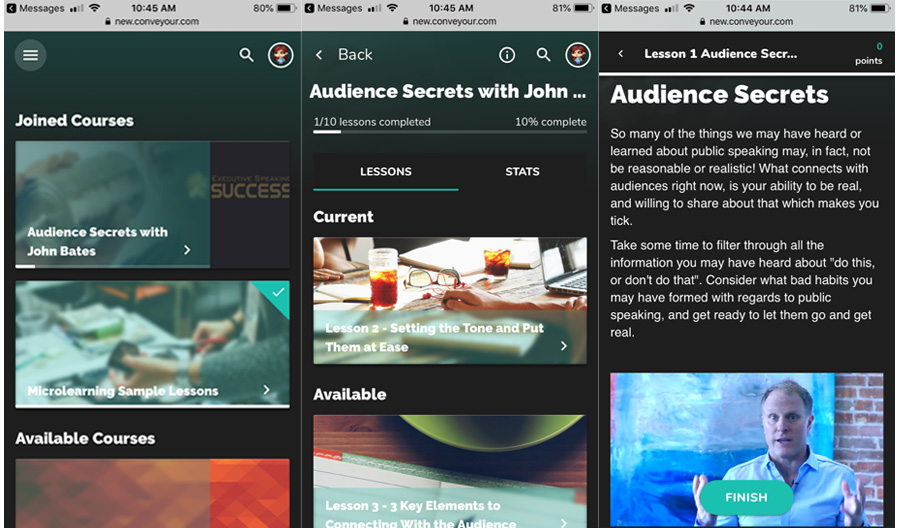Tap the "Available" section heading
The height and width of the screenshot is (528, 900).
coord(350,394)
